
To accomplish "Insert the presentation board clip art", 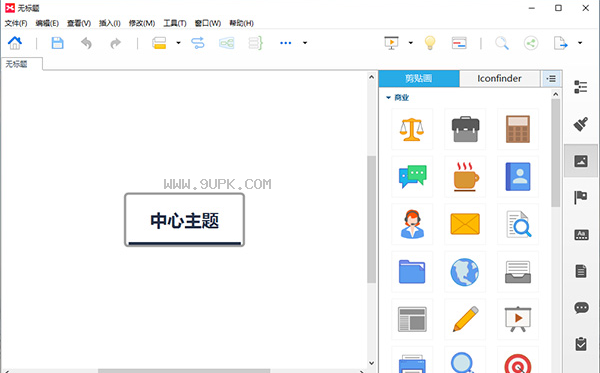I will 518,319.
